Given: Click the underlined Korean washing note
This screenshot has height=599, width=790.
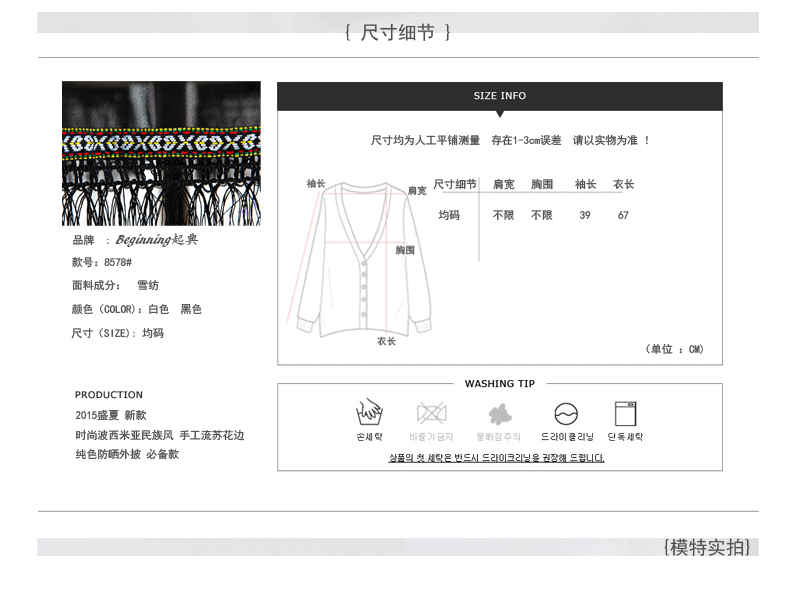Looking at the screenshot, I should 496,457.
